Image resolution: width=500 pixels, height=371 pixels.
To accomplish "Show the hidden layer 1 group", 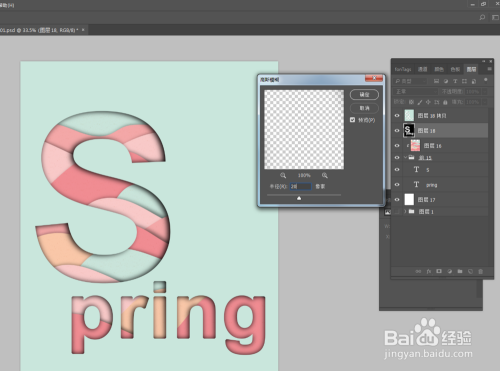I will pos(397,212).
